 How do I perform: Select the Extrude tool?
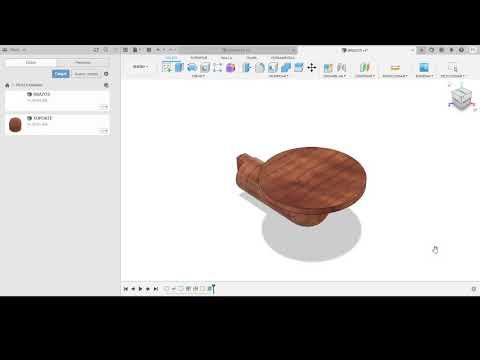click(179, 68)
